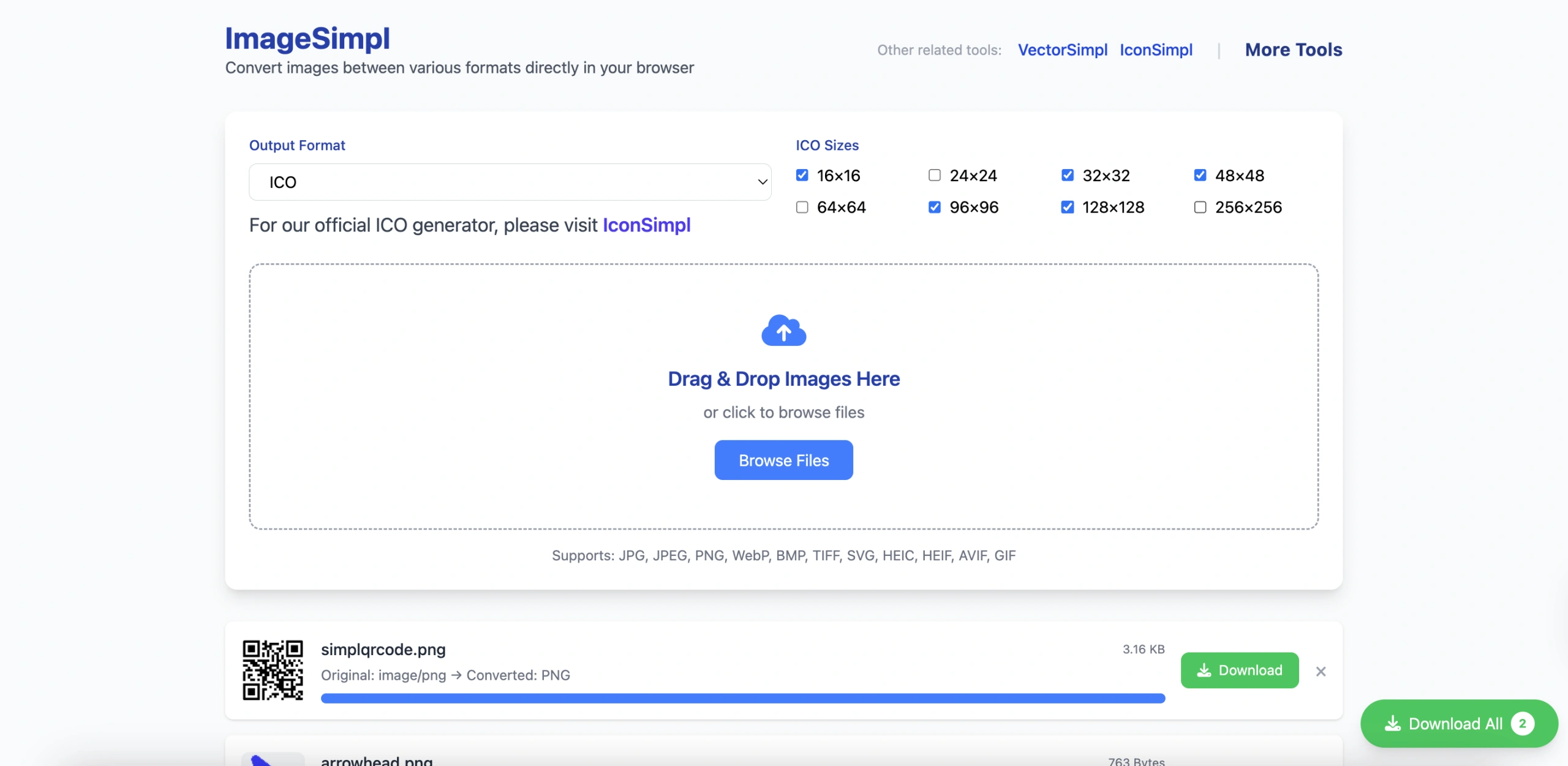Screen dimensions: 1568x766
Task: Toggle the 64×64 checkbox
Action: [802, 207]
